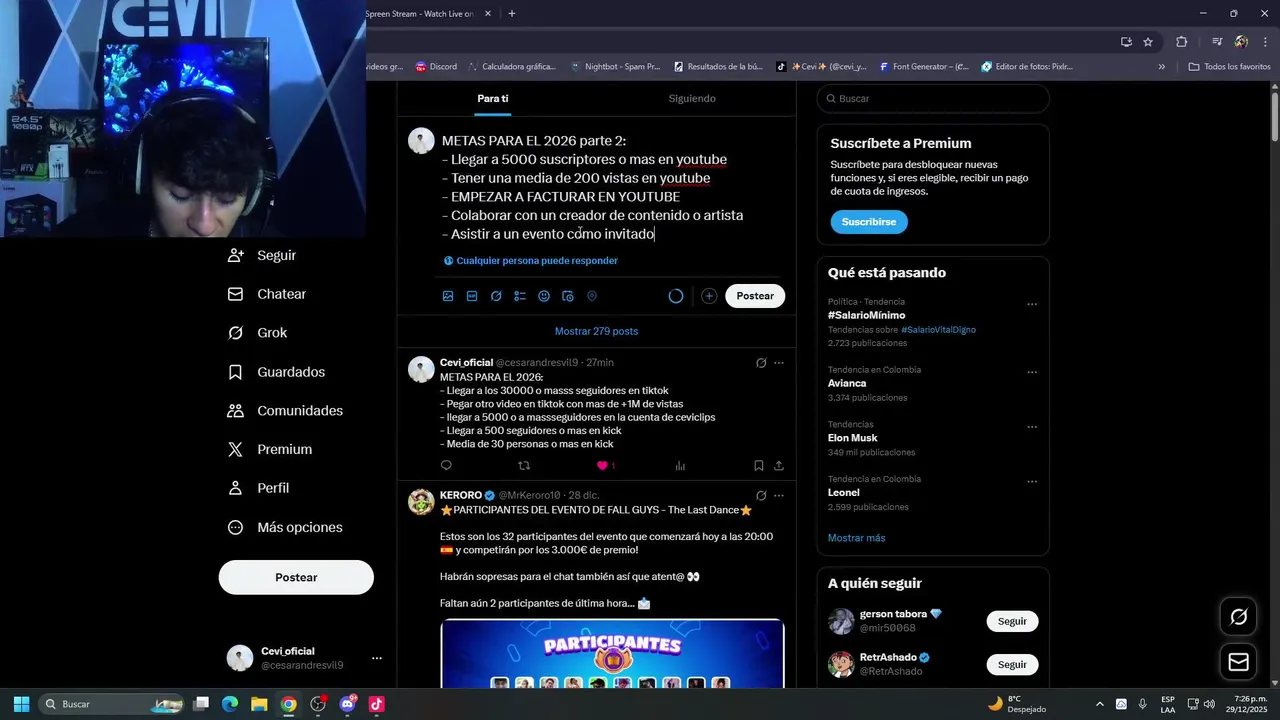Open the #SalarioVitalDigno hashtag link
The width and height of the screenshot is (1280, 720).
(x=938, y=329)
